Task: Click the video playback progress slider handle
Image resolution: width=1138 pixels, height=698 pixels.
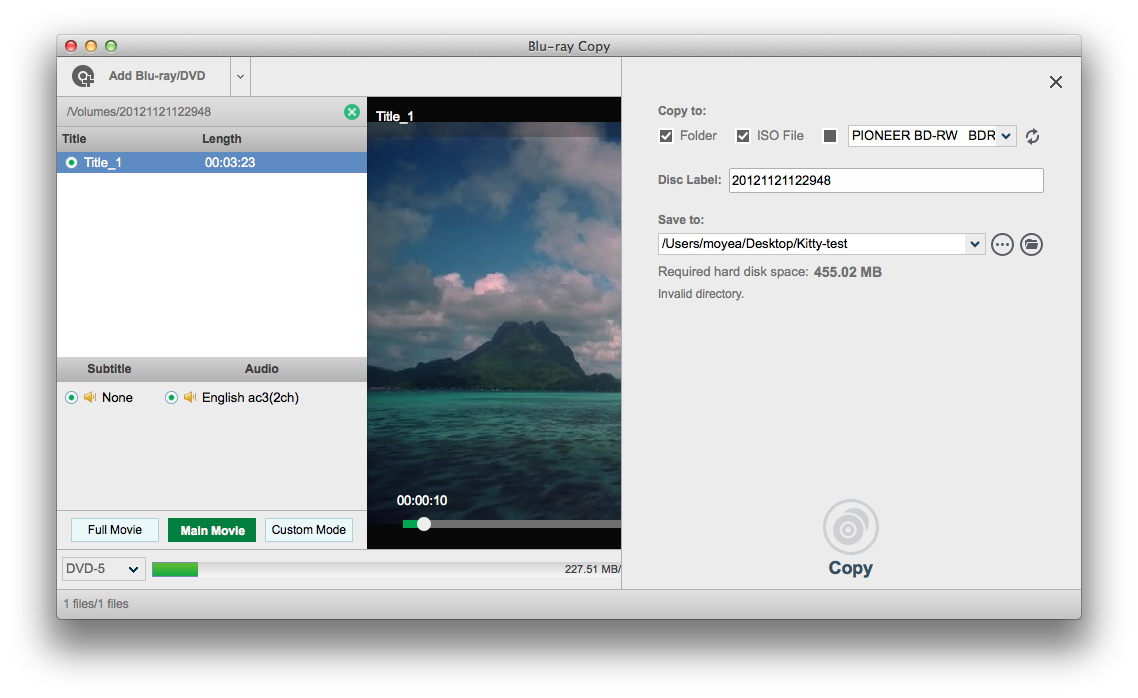Action: coord(424,524)
